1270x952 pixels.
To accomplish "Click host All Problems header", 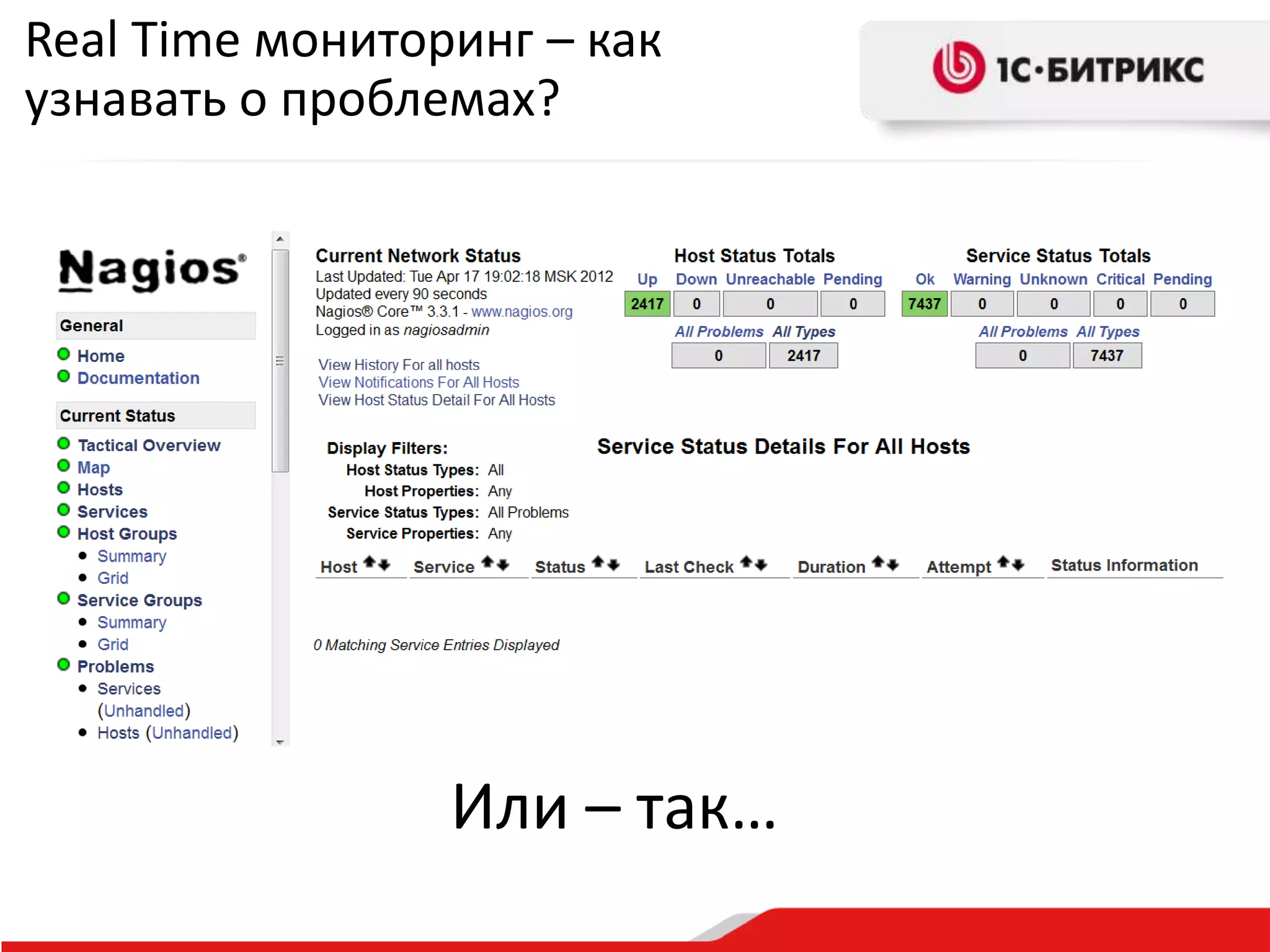I will click(x=719, y=332).
